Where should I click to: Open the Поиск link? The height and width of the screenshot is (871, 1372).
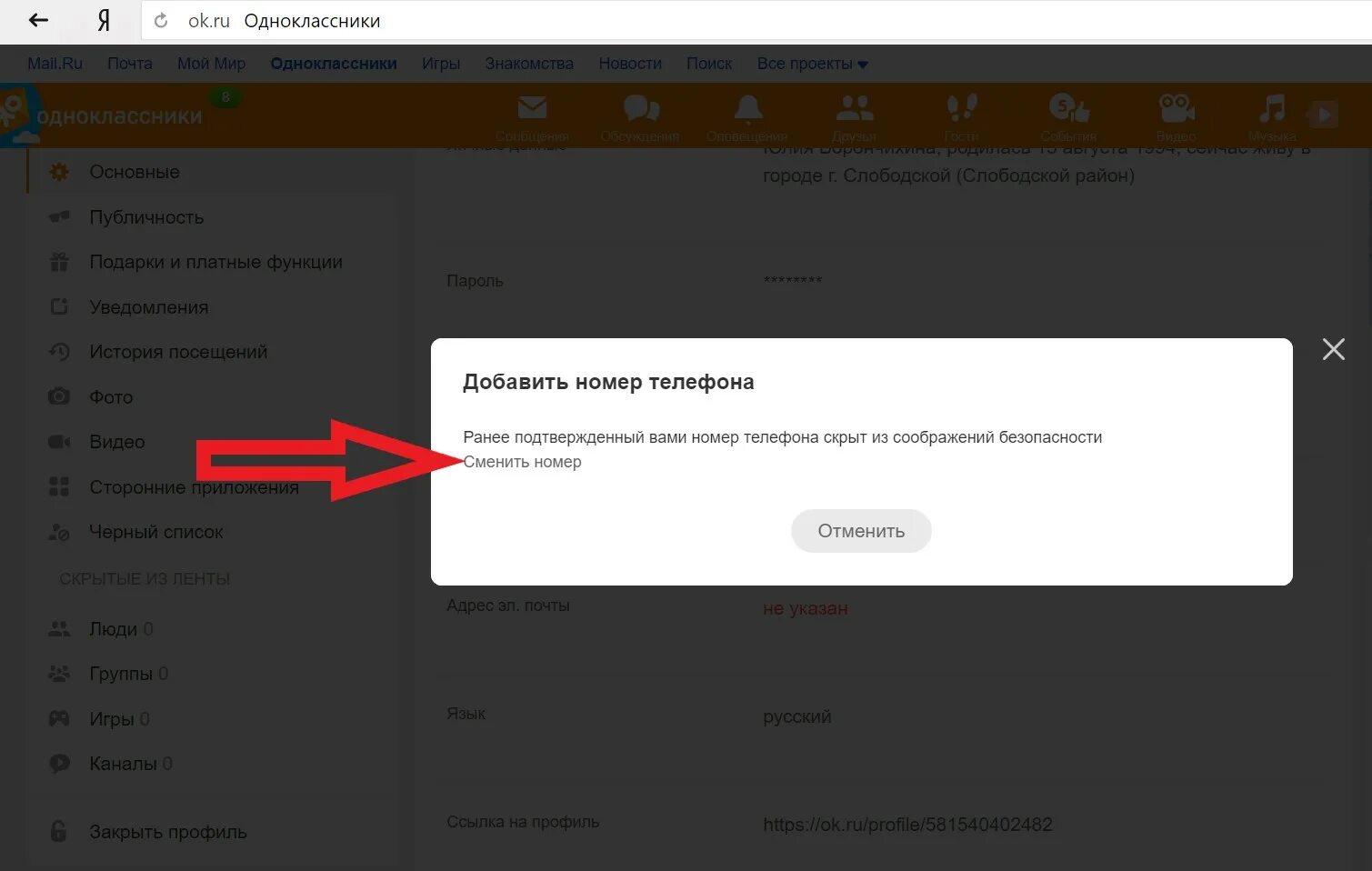[709, 64]
